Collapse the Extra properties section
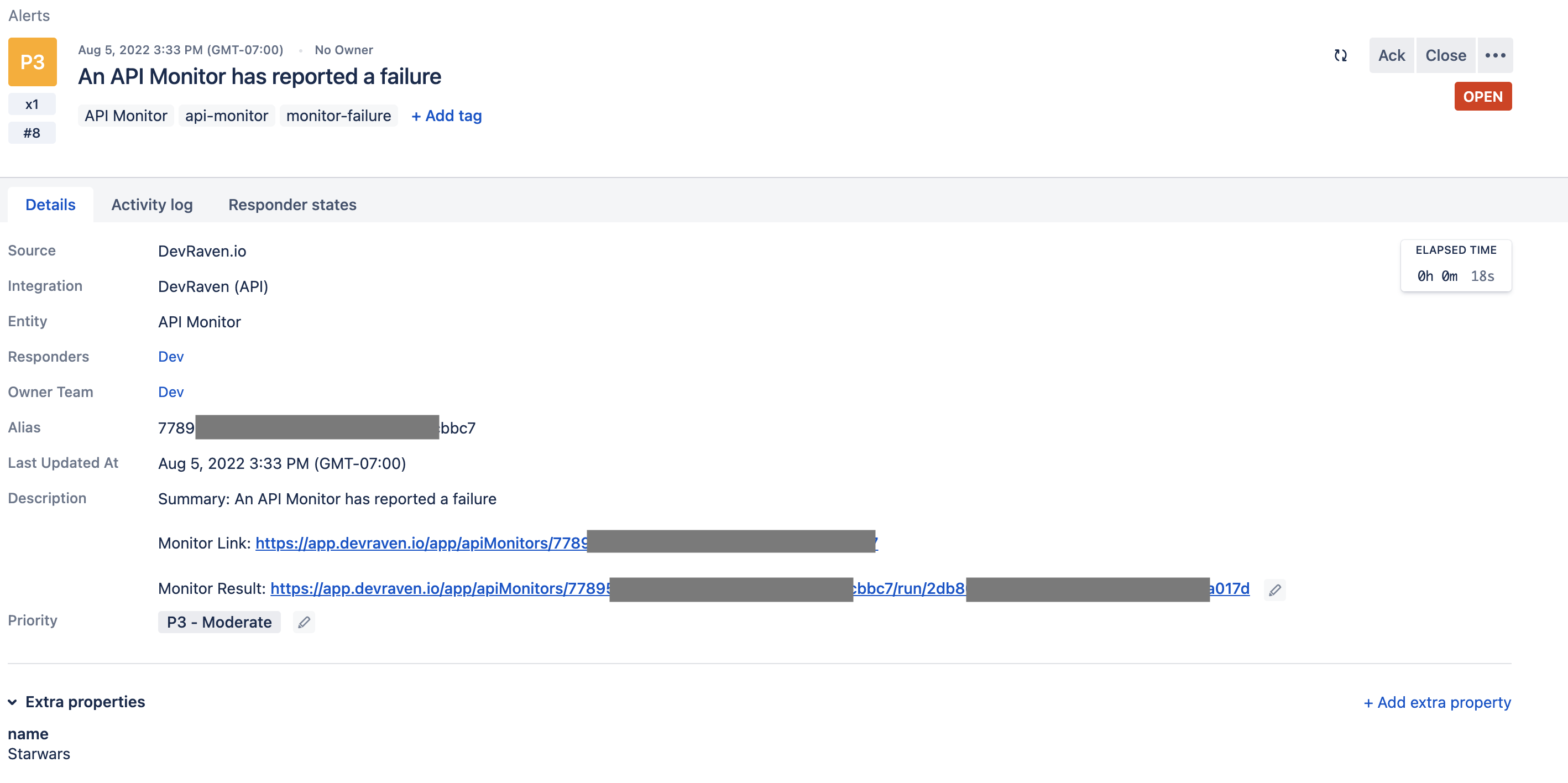 (13, 701)
